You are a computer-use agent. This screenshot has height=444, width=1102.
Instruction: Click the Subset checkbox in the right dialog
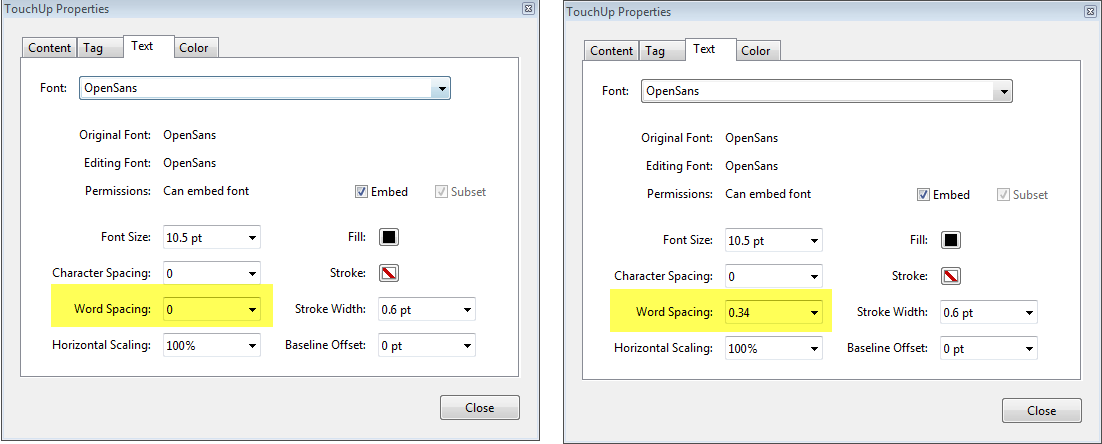point(1003,195)
